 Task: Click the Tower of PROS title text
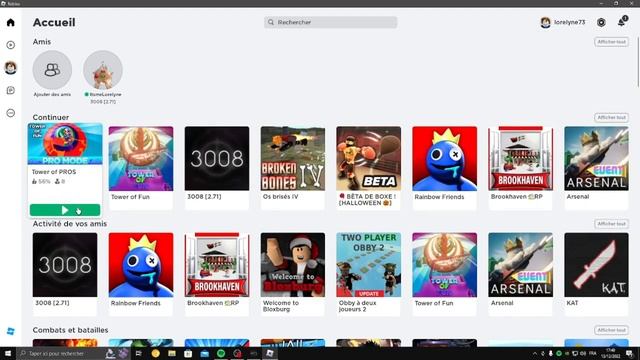pyautogui.click(x=54, y=172)
